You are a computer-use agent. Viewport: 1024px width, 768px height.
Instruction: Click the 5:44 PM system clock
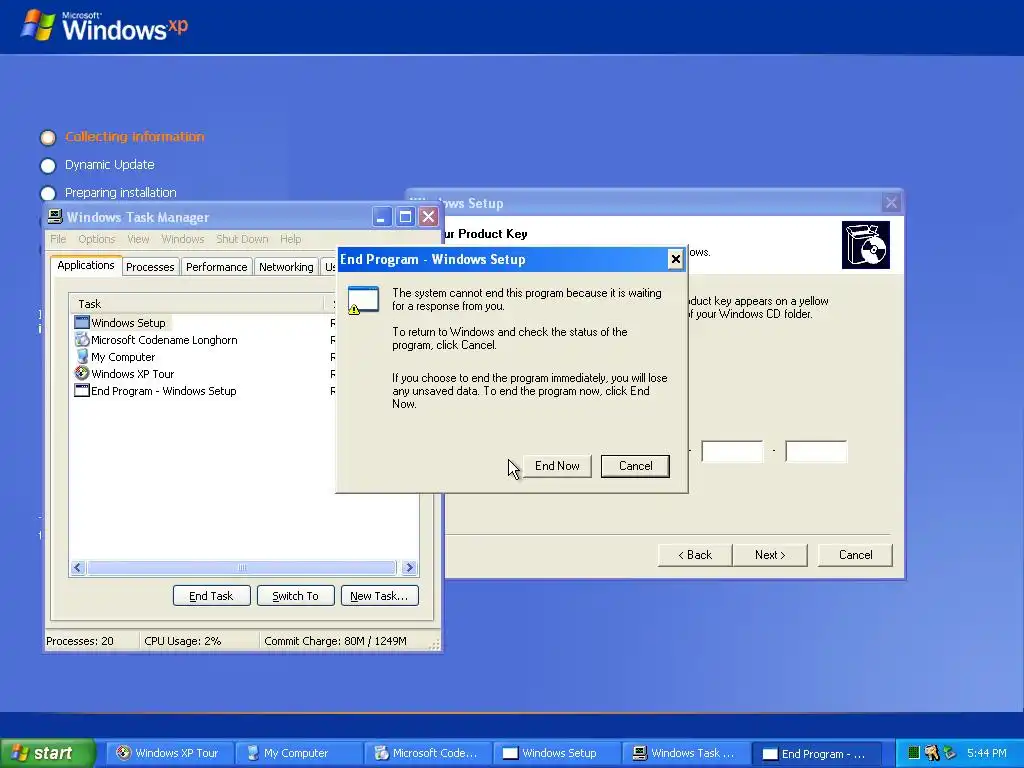click(x=987, y=753)
